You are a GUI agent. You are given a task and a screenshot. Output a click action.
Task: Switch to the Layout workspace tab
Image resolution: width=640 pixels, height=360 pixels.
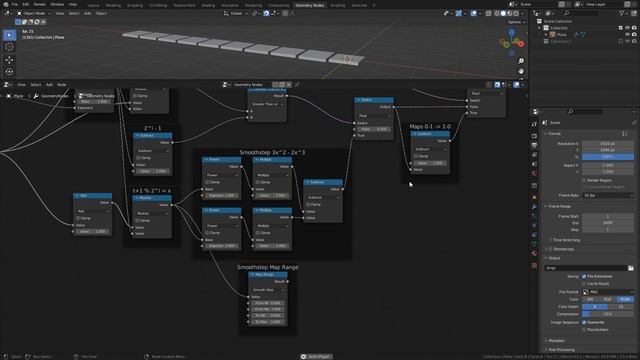click(x=93, y=5)
